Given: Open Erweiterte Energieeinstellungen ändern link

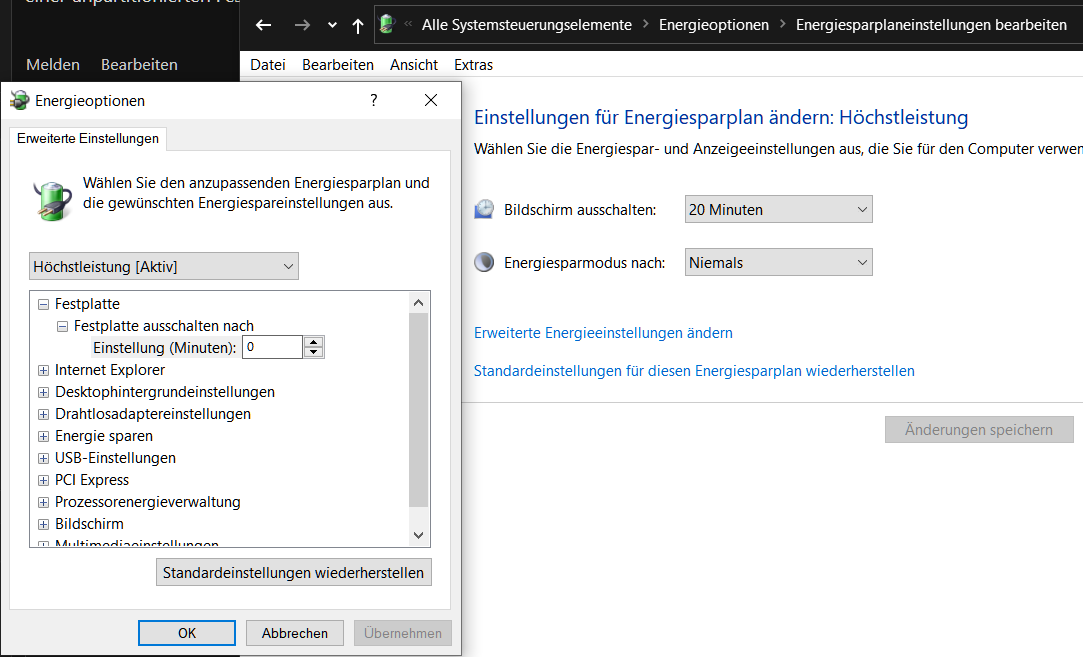Looking at the screenshot, I should (x=603, y=333).
